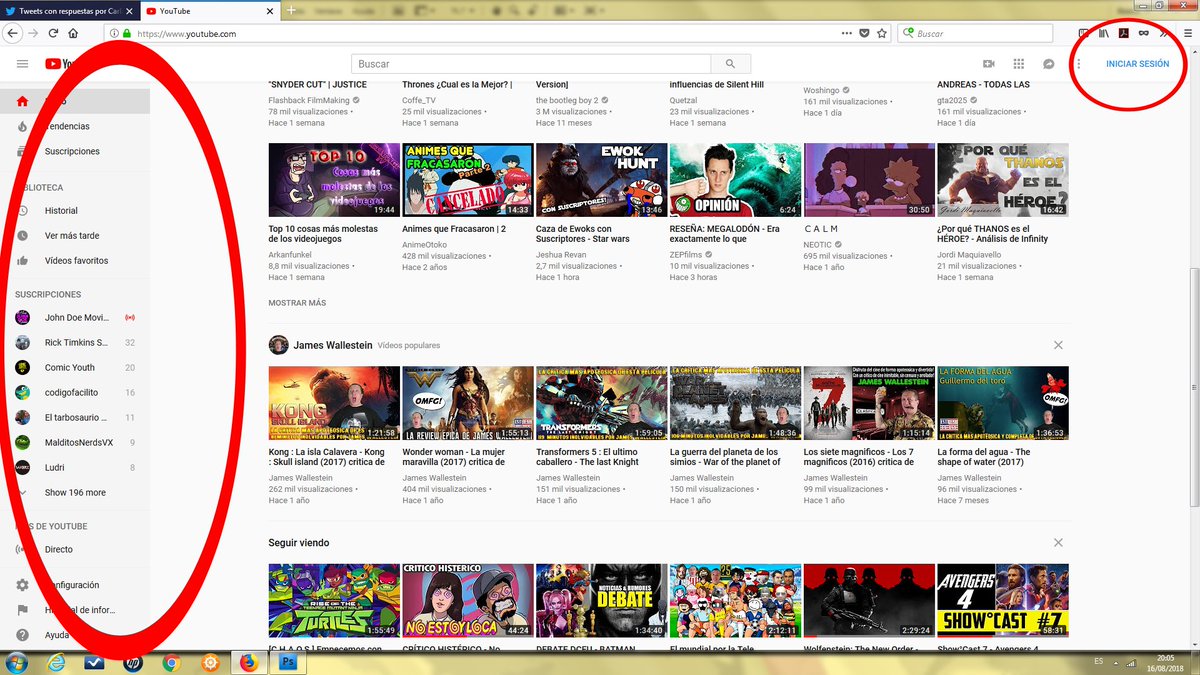The image size is (1200, 675).
Task: Open Historial in sidebar
Action: coord(75,211)
